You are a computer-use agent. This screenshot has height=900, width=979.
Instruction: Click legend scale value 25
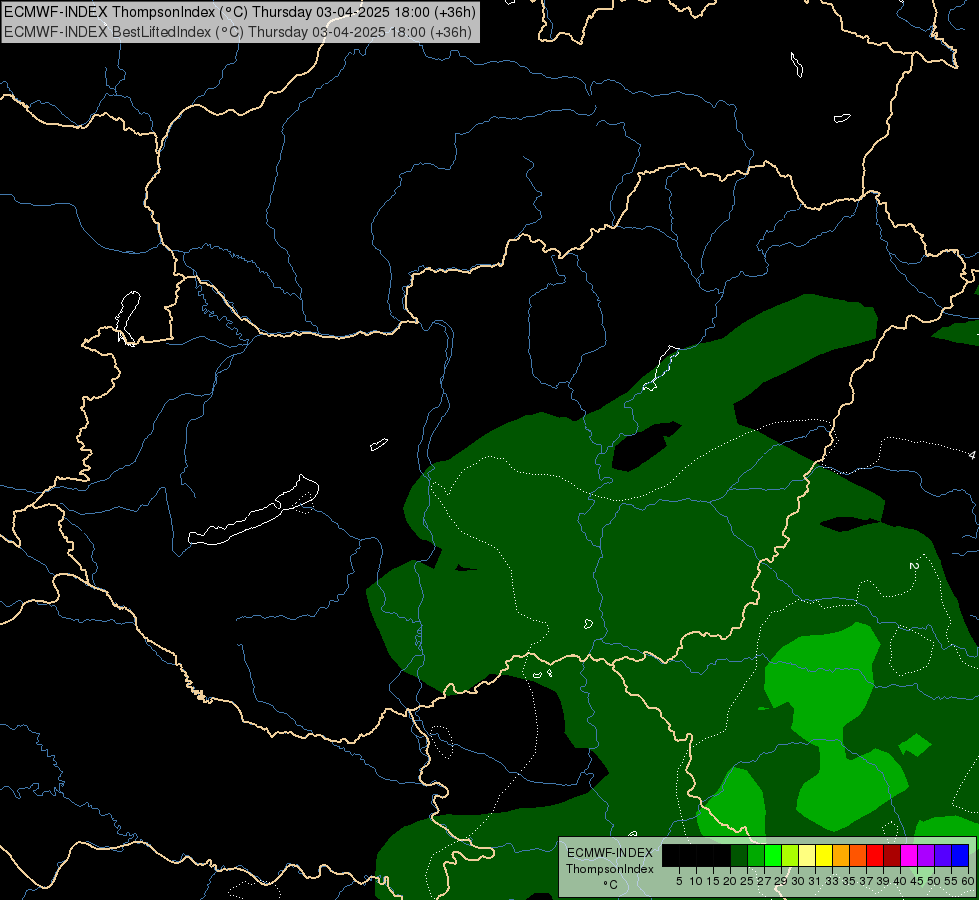point(747,881)
